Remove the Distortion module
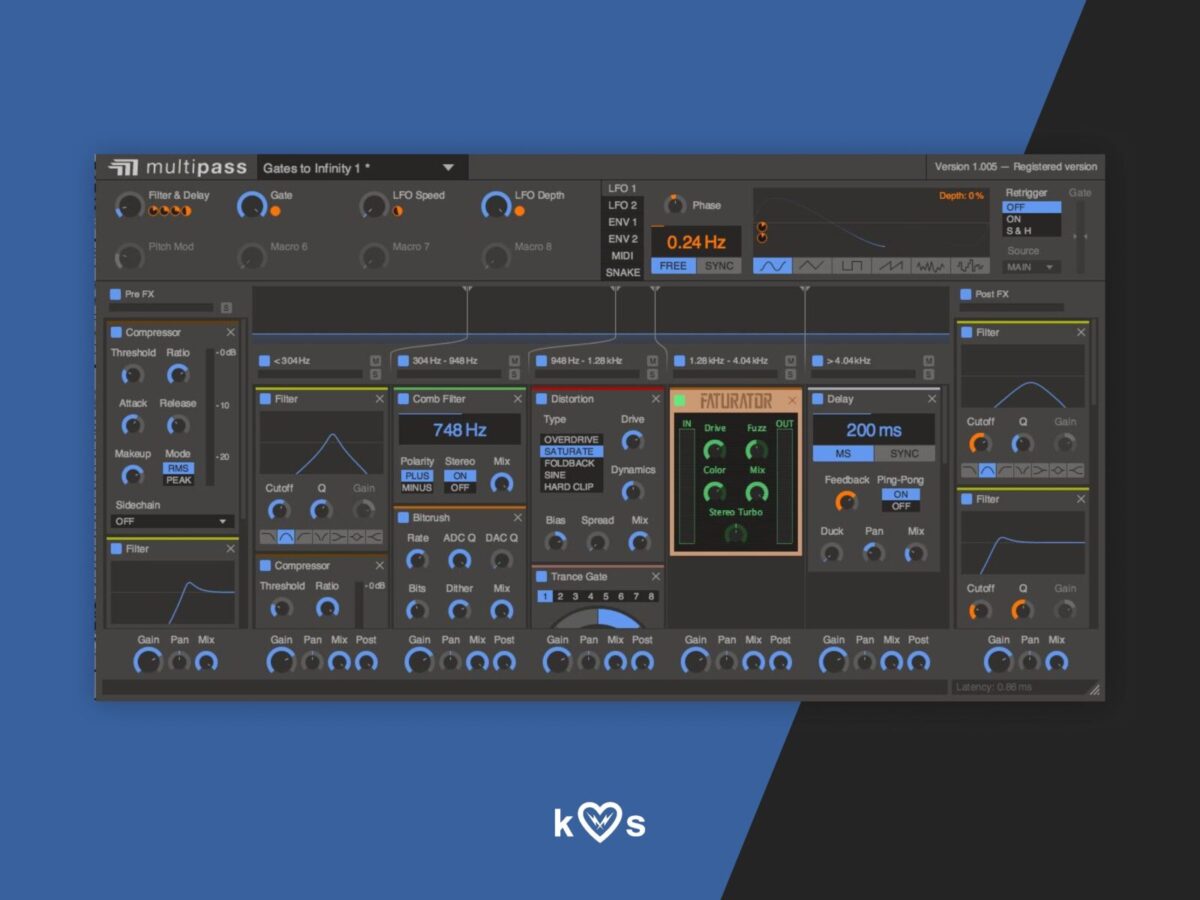1200x900 pixels. click(656, 399)
